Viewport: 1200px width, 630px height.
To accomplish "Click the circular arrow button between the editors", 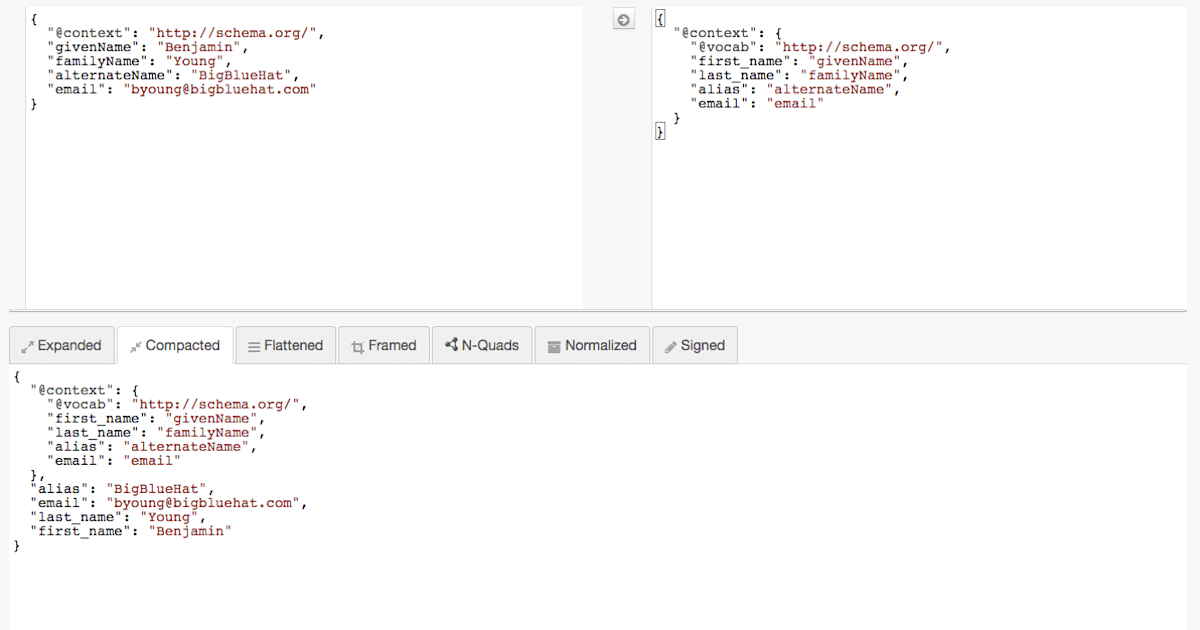I will tap(623, 18).
